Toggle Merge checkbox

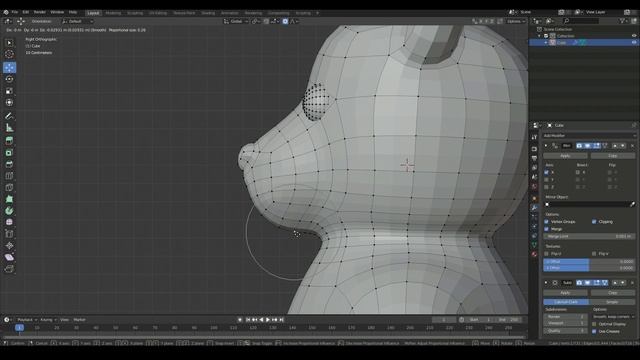click(x=547, y=229)
